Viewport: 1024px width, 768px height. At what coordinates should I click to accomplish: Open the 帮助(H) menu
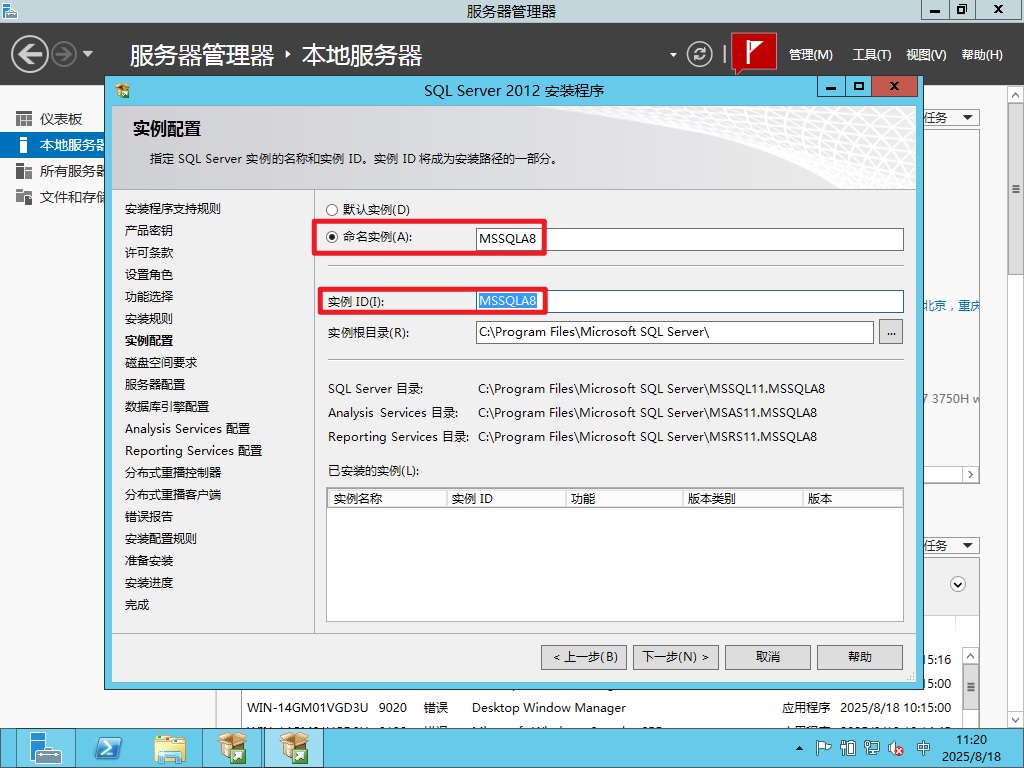coord(982,55)
